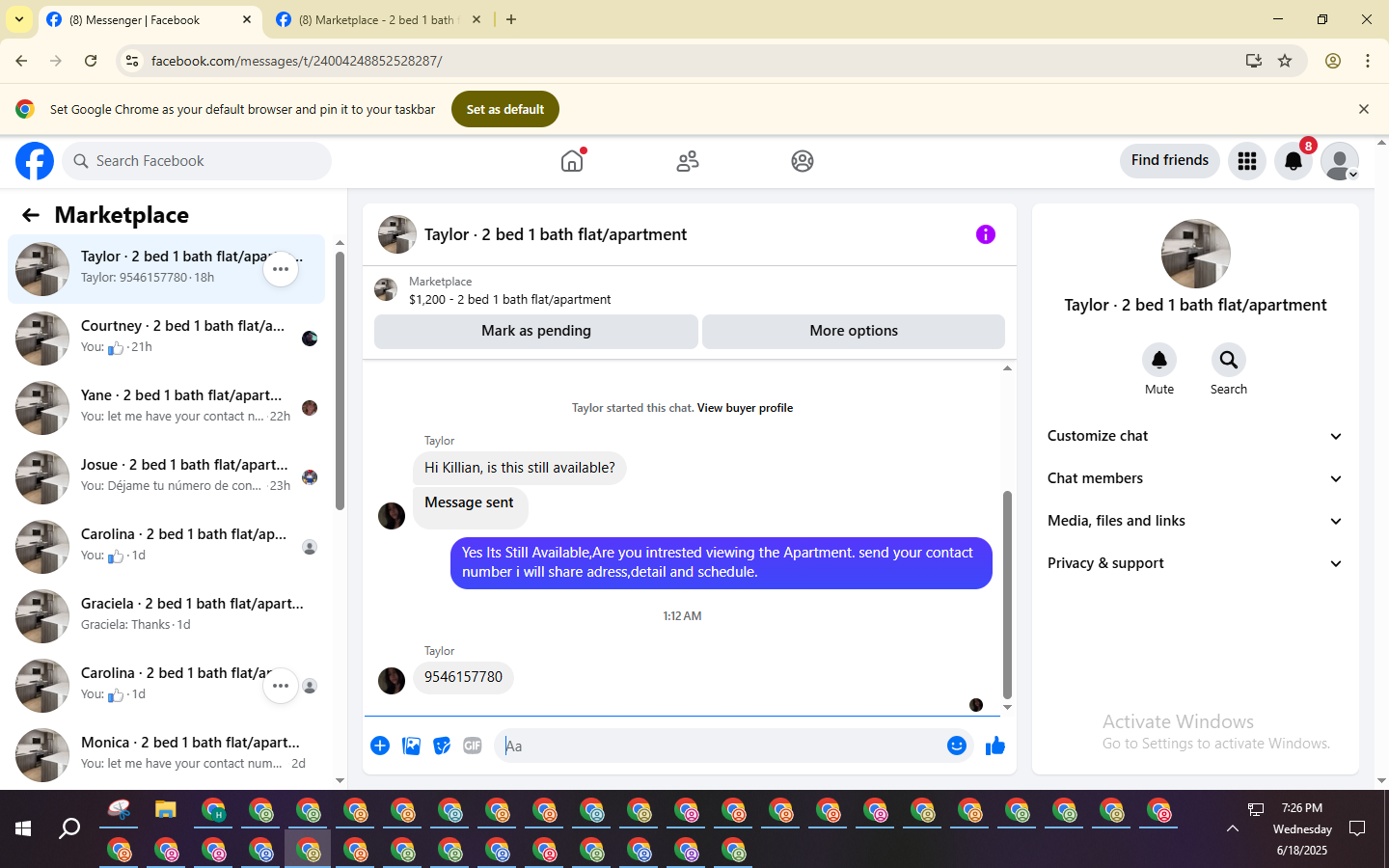Open Chrome's three-dot menu
The image size is (1389, 868).
(x=1368, y=61)
